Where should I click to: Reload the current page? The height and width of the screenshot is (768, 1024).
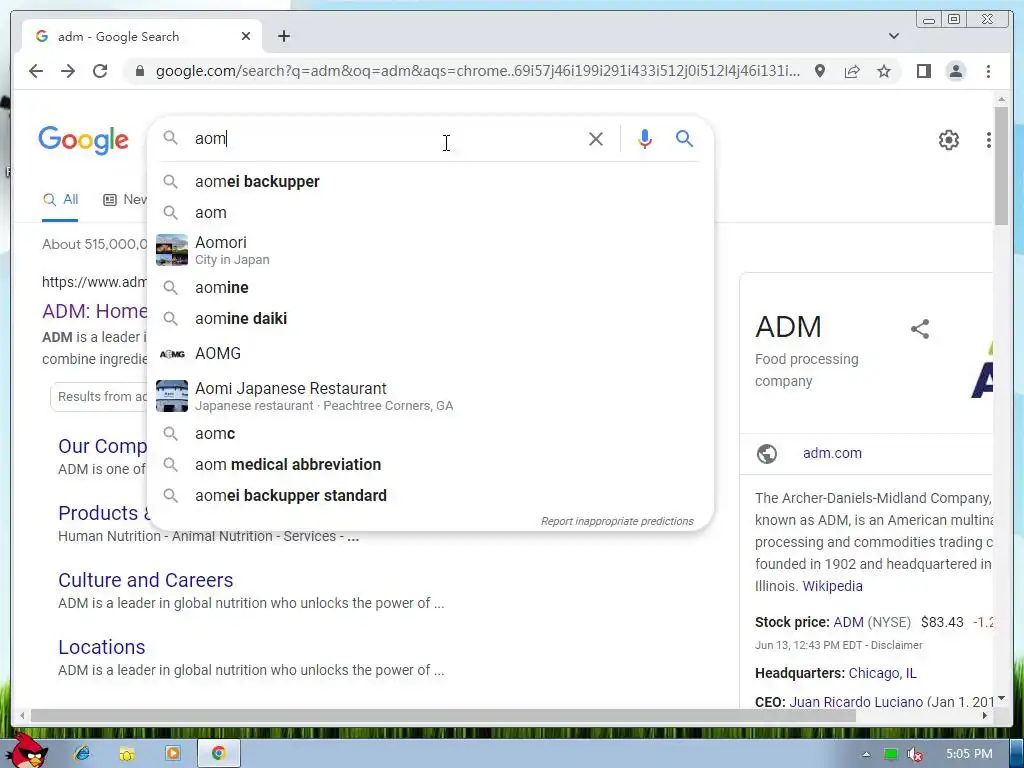(x=100, y=71)
